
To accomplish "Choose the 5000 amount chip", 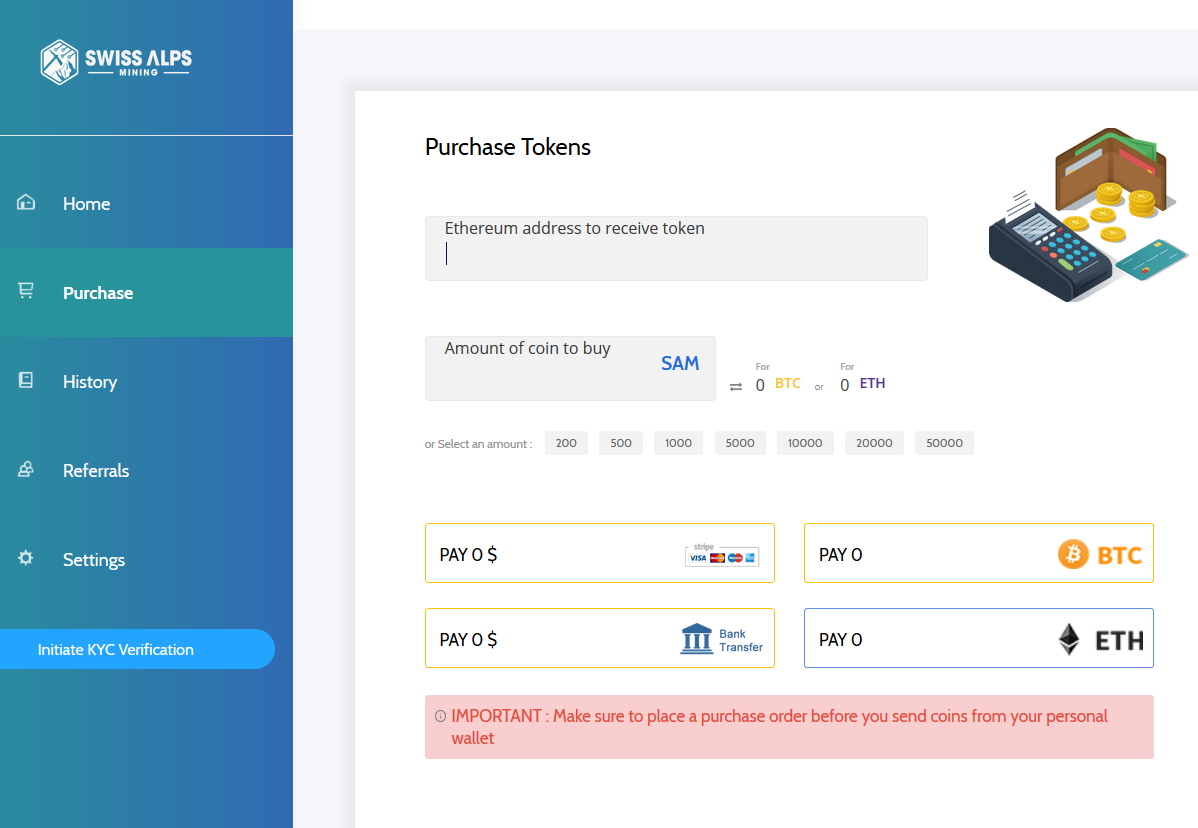I will click(740, 443).
